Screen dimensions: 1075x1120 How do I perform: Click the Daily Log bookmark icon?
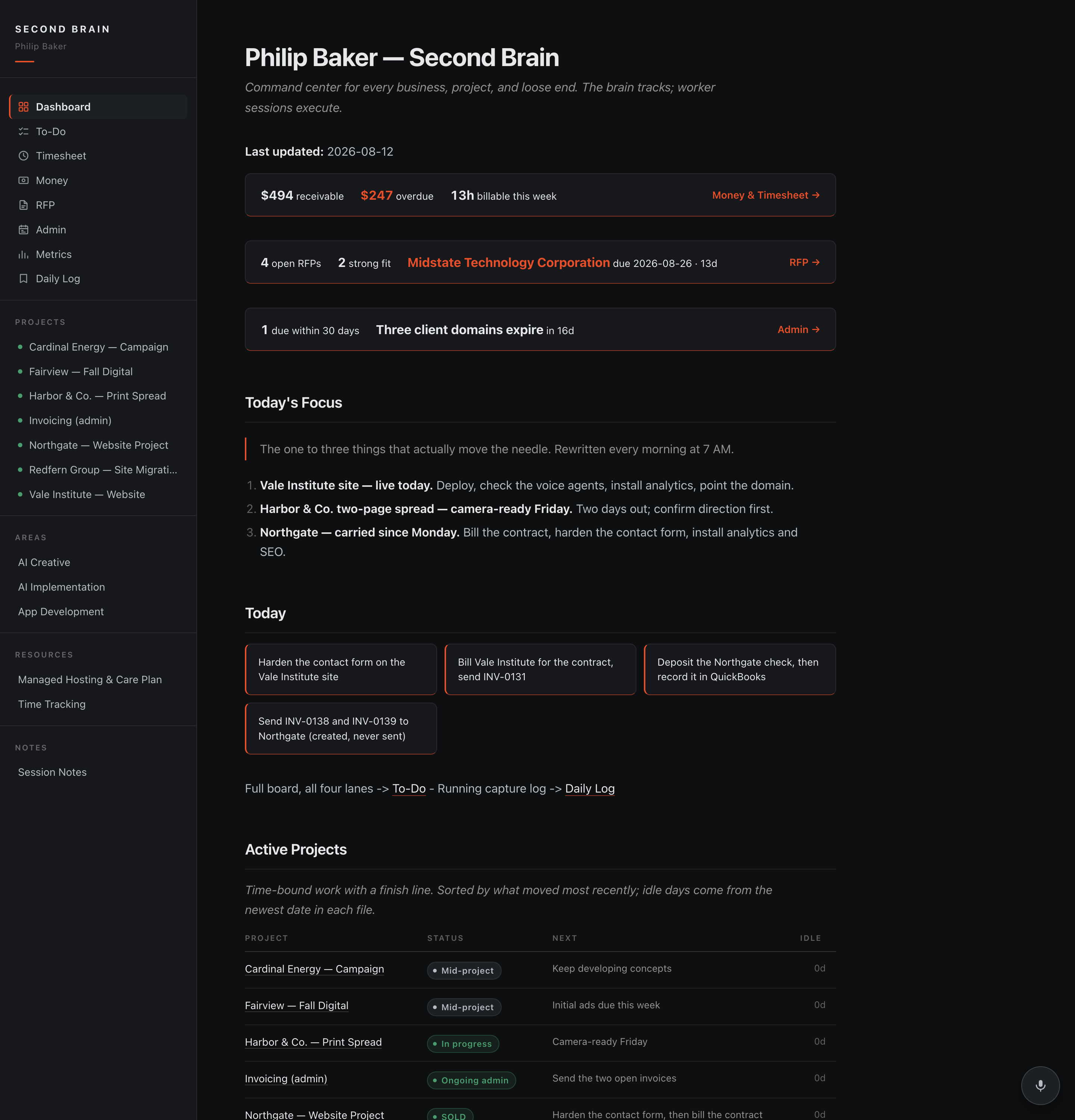(x=24, y=279)
